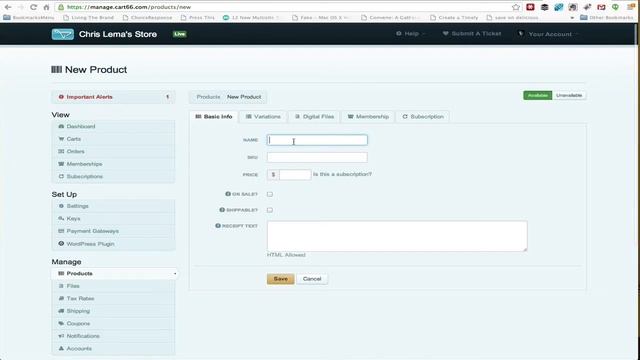Set product status to Unavailable
Screen dimensions: 640x360
(569, 96)
